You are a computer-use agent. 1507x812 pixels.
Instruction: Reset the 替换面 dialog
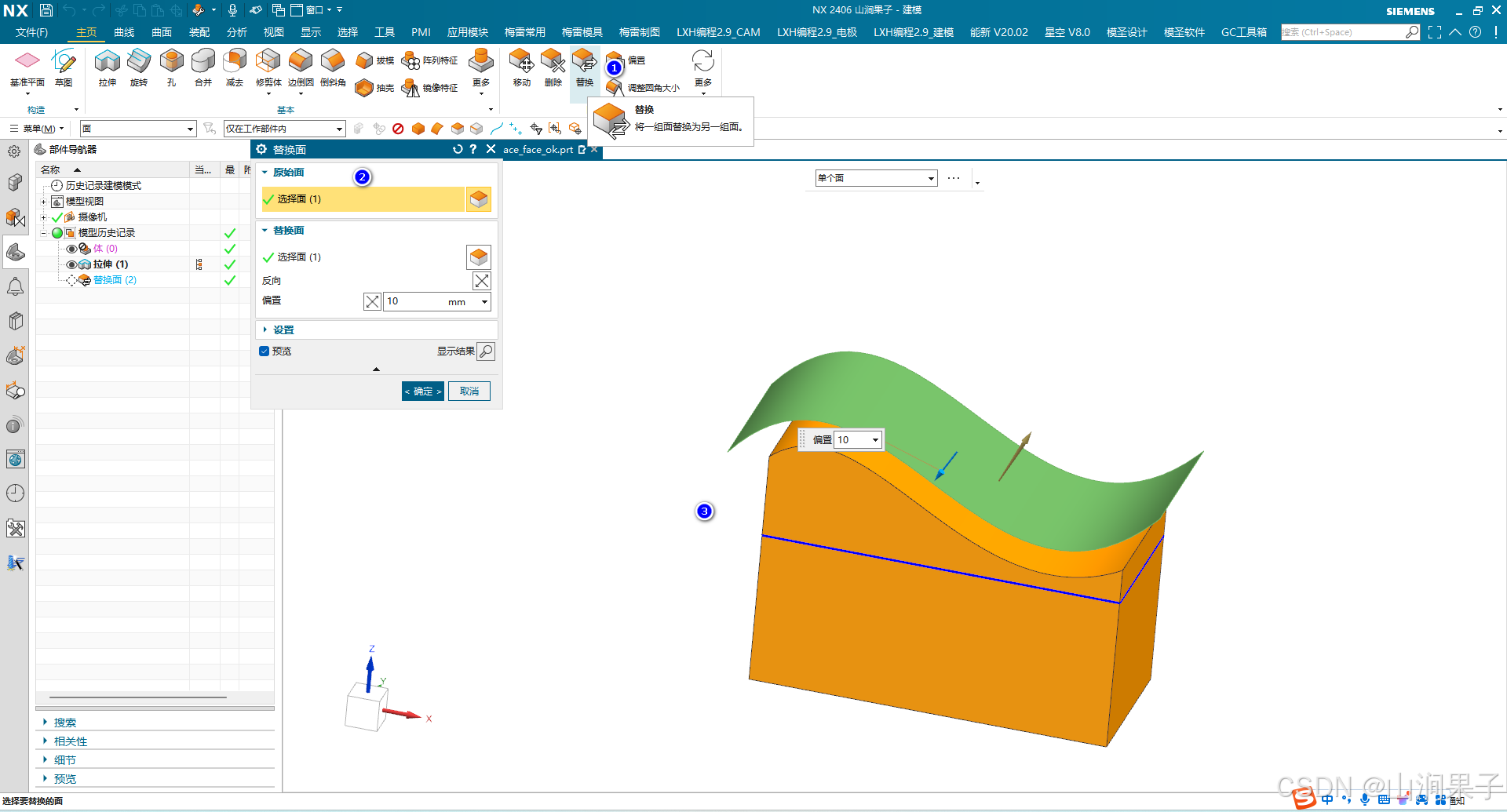458,149
